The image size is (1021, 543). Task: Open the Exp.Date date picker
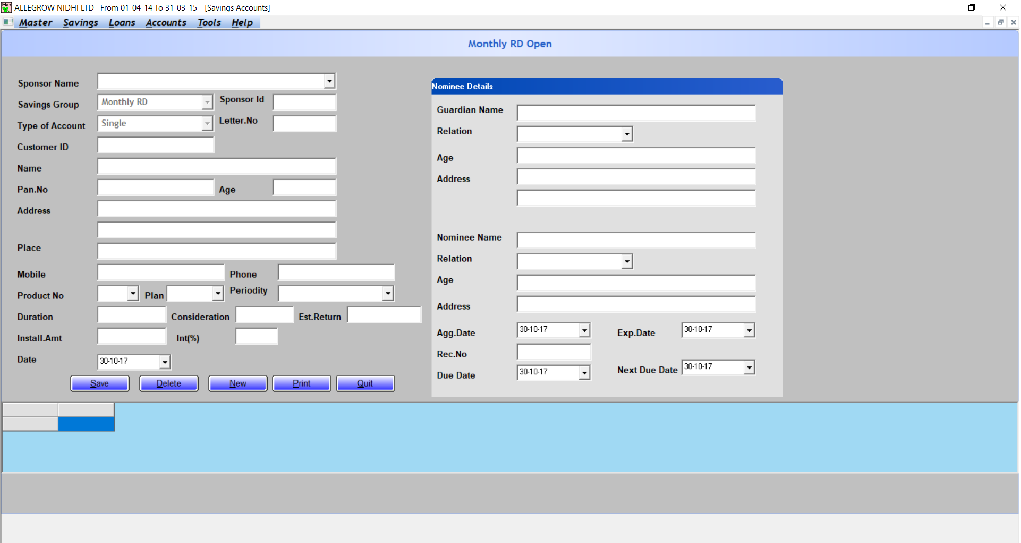pyautogui.click(x=749, y=330)
